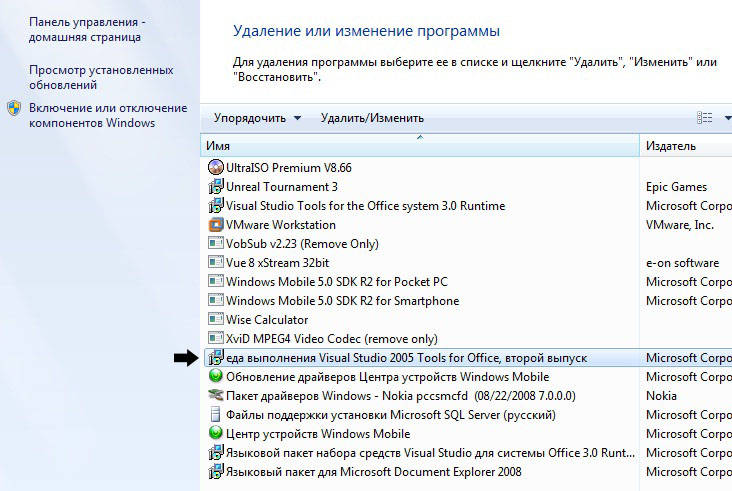Click the Языковой пакет набора средств Visual Studio icon
The image size is (732, 491).
click(x=216, y=452)
